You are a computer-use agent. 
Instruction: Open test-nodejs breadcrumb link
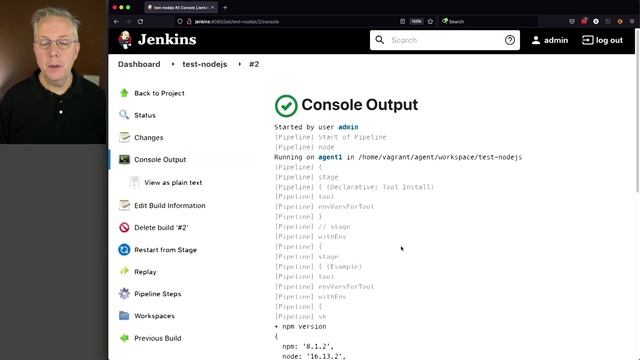204,64
